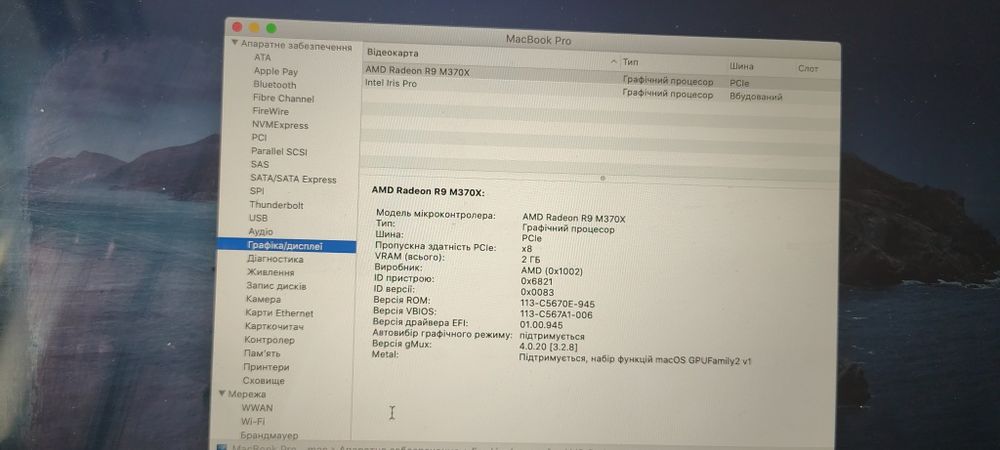Sort by Слот column header

coord(808,68)
